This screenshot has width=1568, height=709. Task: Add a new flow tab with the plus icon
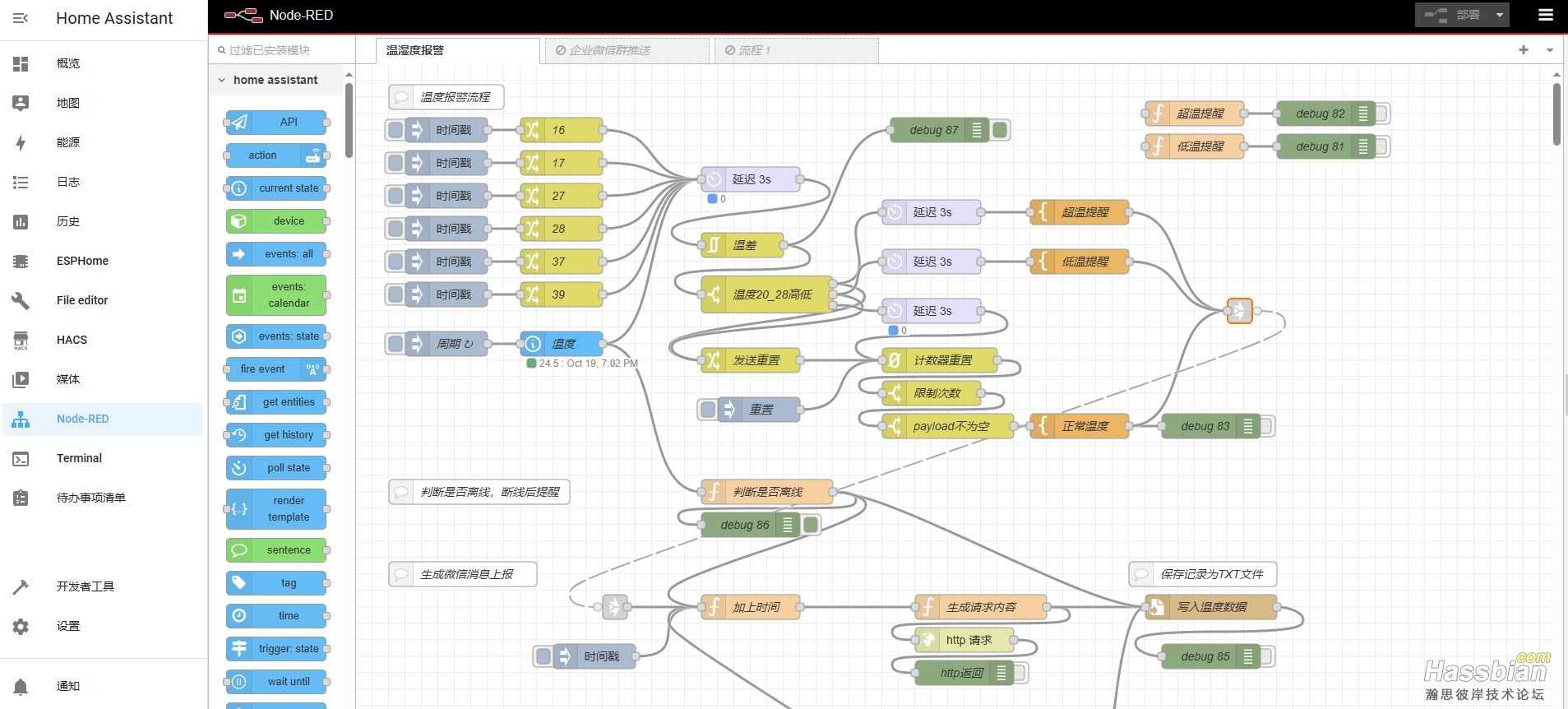pos(1524,50)
